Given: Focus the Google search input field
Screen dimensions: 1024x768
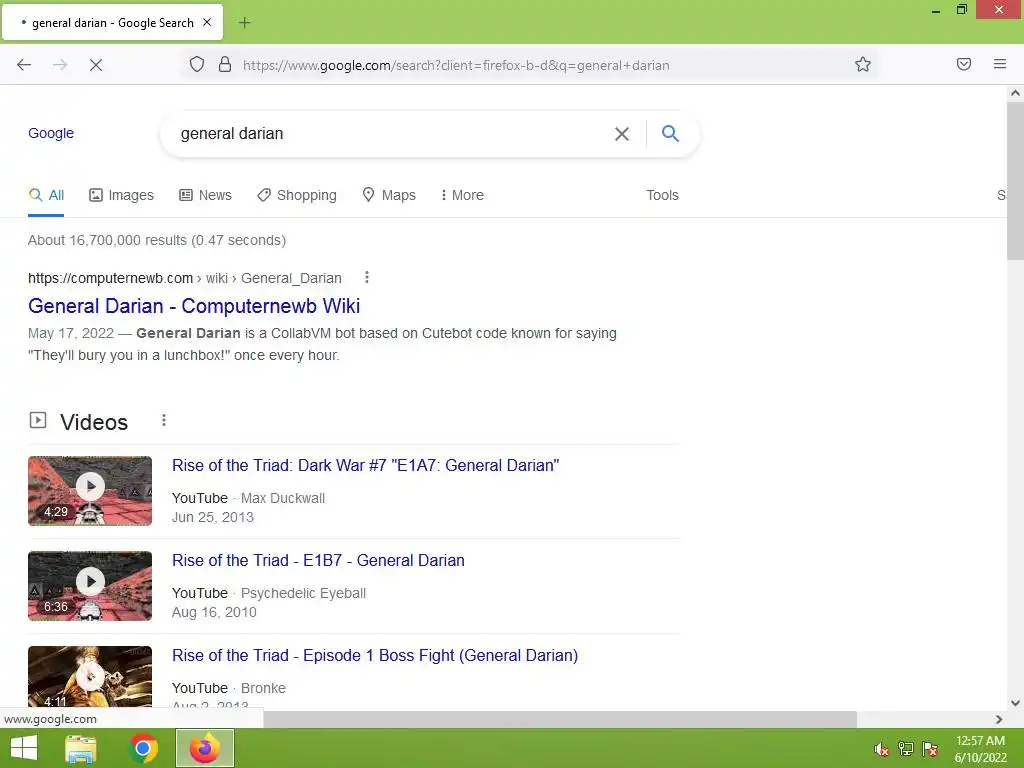Looking at the screenshot, I should point(392,134).
